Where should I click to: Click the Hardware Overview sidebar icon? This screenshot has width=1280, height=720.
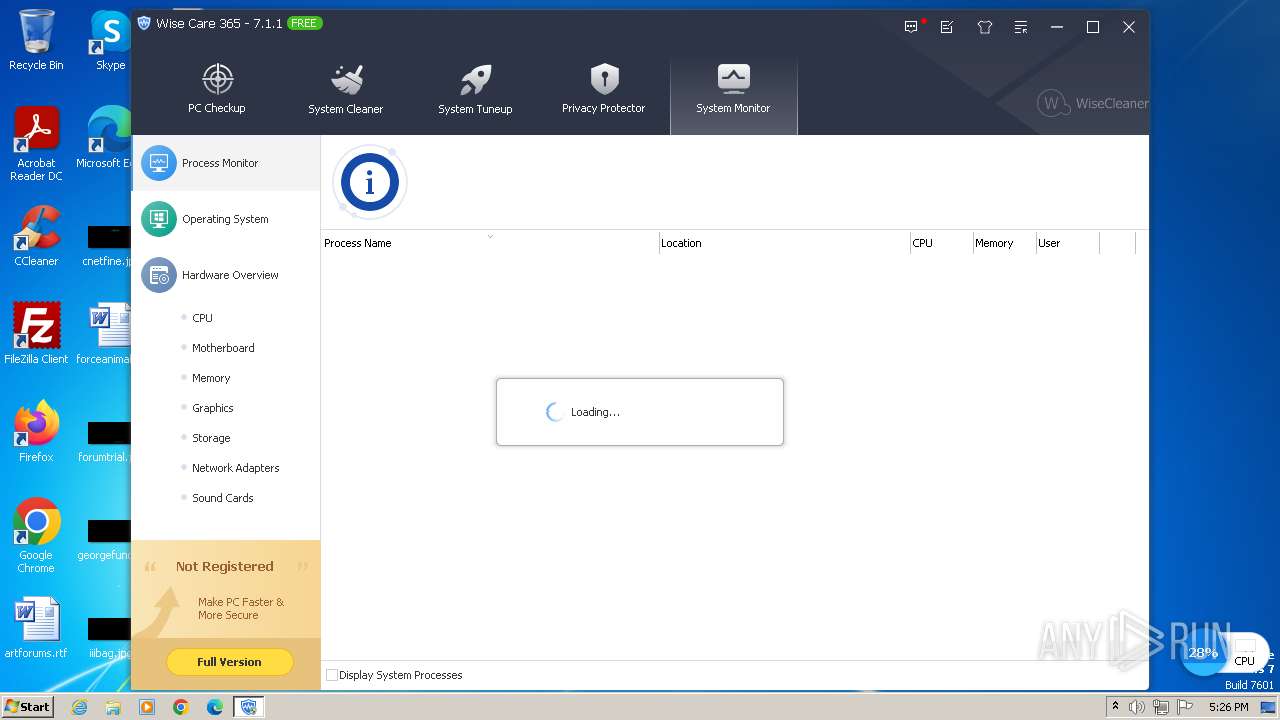pyautogui.click(x=158, y=275)
